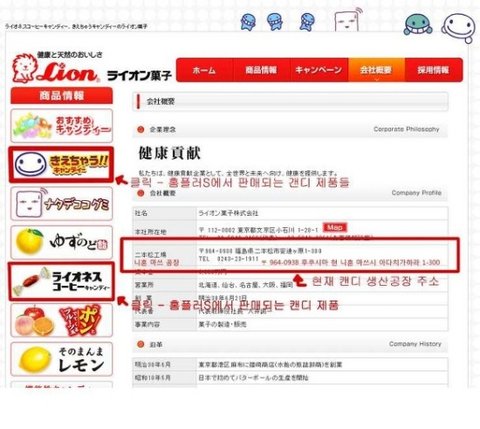
Task: Click the third blue blob mascot icon
Action: tap(307, 22)
